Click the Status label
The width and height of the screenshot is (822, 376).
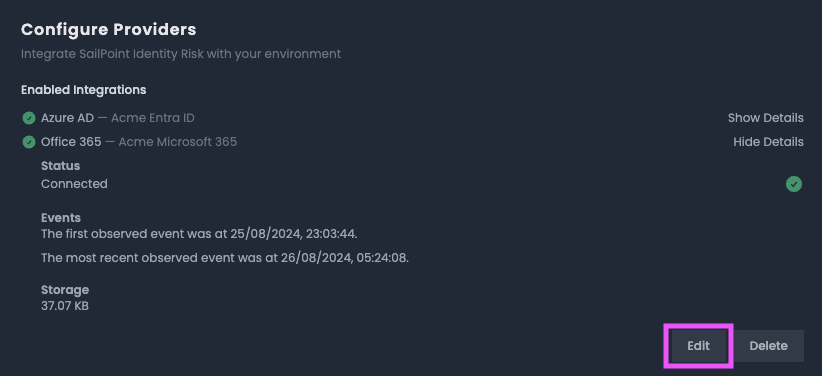pos(60,166)
